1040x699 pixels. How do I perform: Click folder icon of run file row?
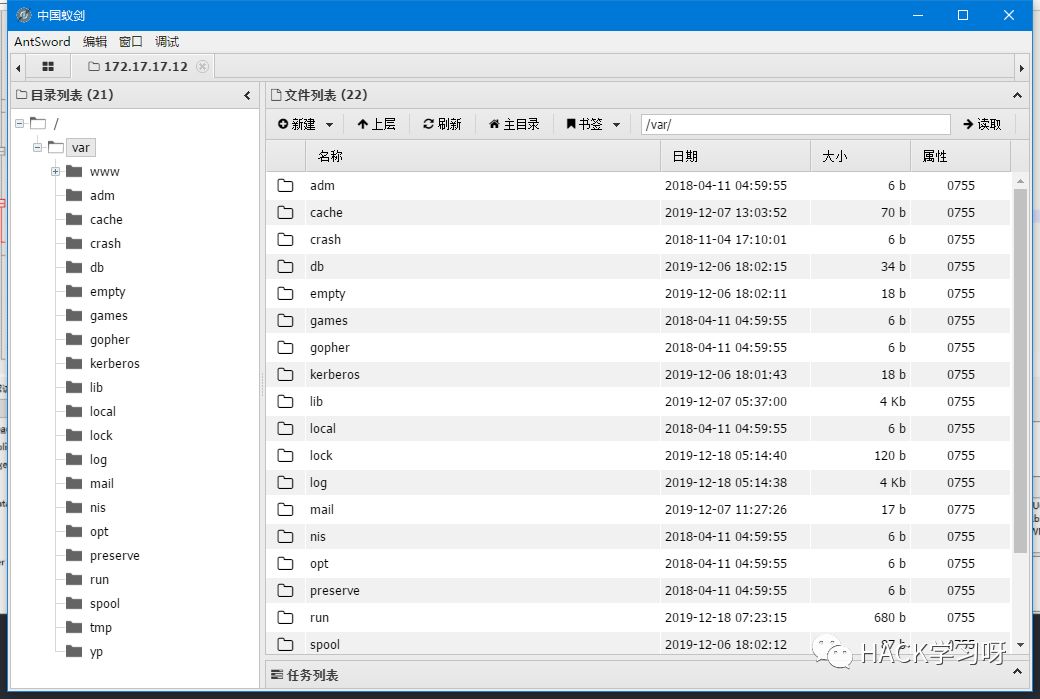tap(285, 617)
